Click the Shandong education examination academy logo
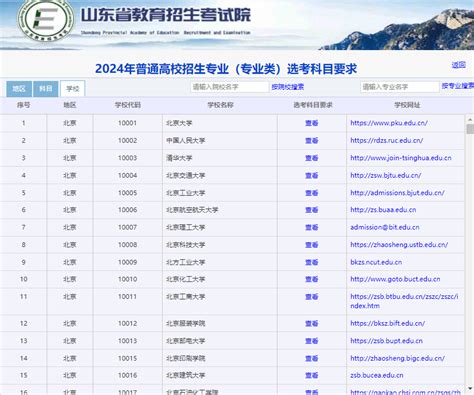Viewport: 474px width, 395px height. pos(46,20)
